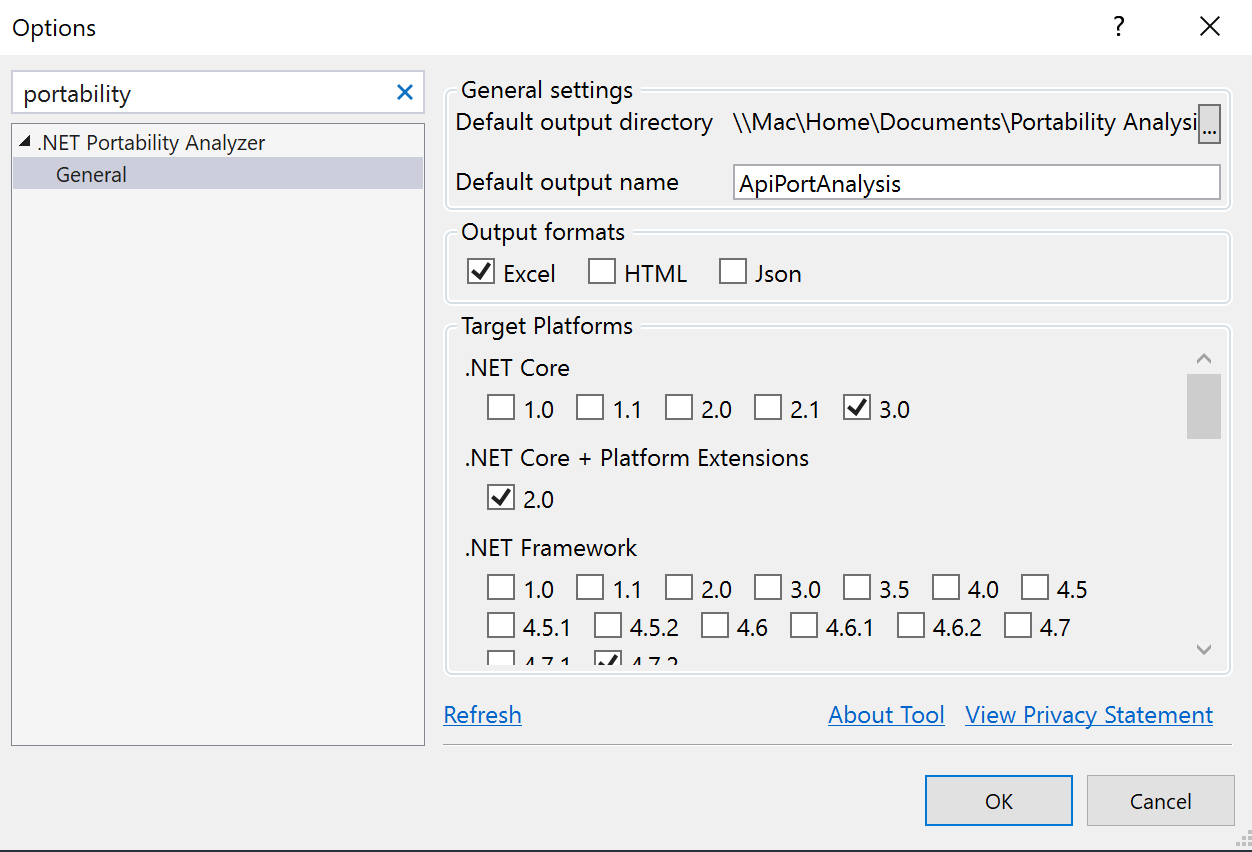Screen dimensions: 1252x852
Task: Clear the portability search text
Action: click(x=405, y=93)
